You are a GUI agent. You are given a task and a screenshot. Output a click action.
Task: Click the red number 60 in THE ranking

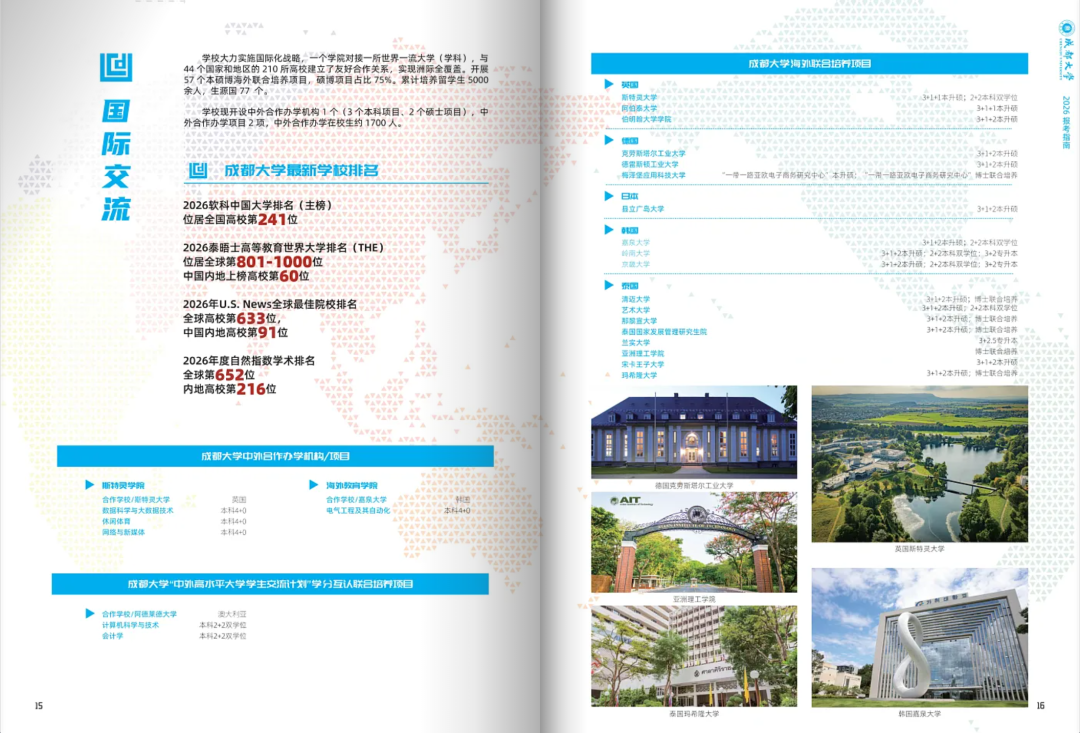[289, 276]
